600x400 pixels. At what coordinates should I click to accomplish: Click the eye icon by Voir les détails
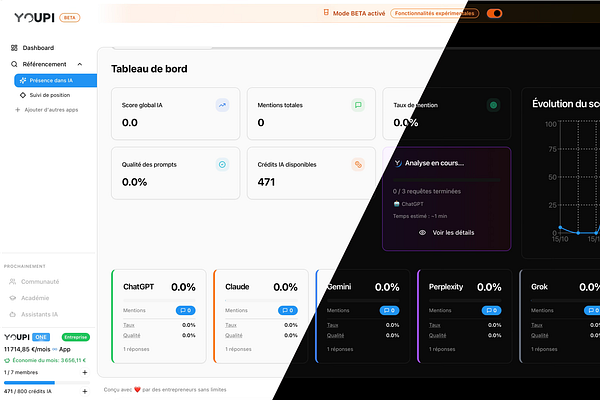pyautogui.click(x=422, y=233)
